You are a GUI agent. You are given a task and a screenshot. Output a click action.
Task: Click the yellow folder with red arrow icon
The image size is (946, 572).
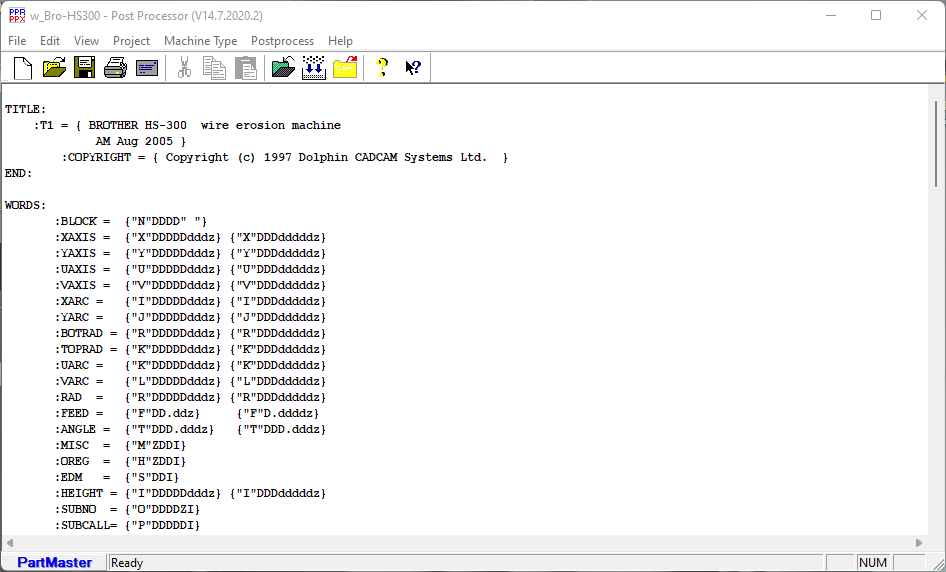pyautogui.click(x=345, y=68)
